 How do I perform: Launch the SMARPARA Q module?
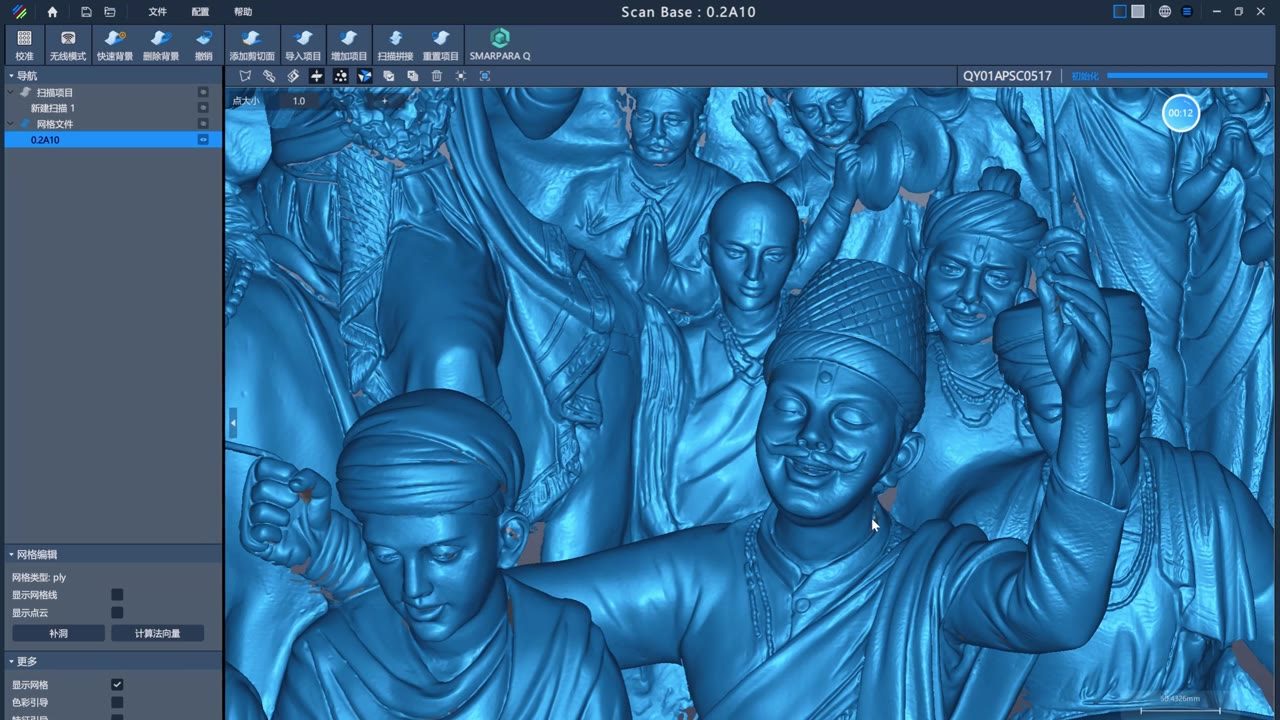coord(500,45)
